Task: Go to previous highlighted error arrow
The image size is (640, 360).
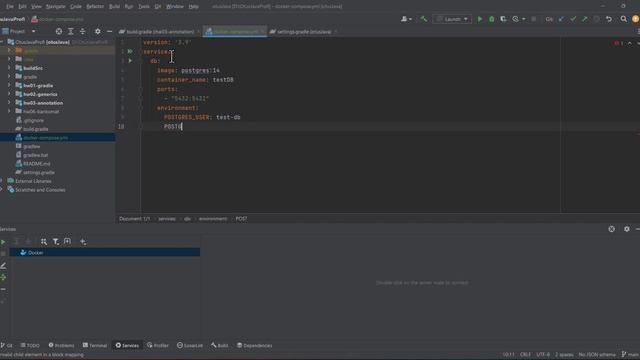Action: (629, 43)
